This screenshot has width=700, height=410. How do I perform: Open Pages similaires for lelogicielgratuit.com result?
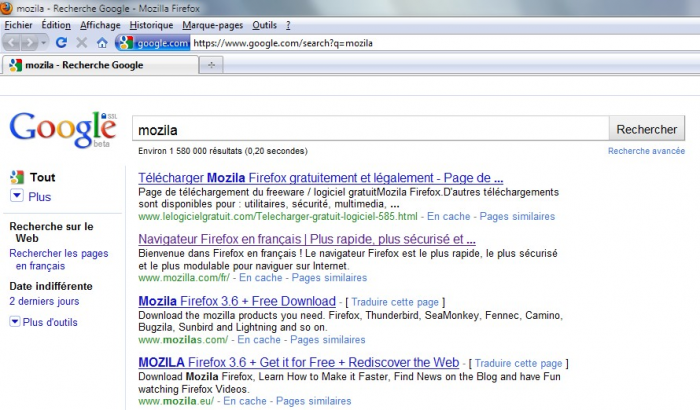point(517,216)
